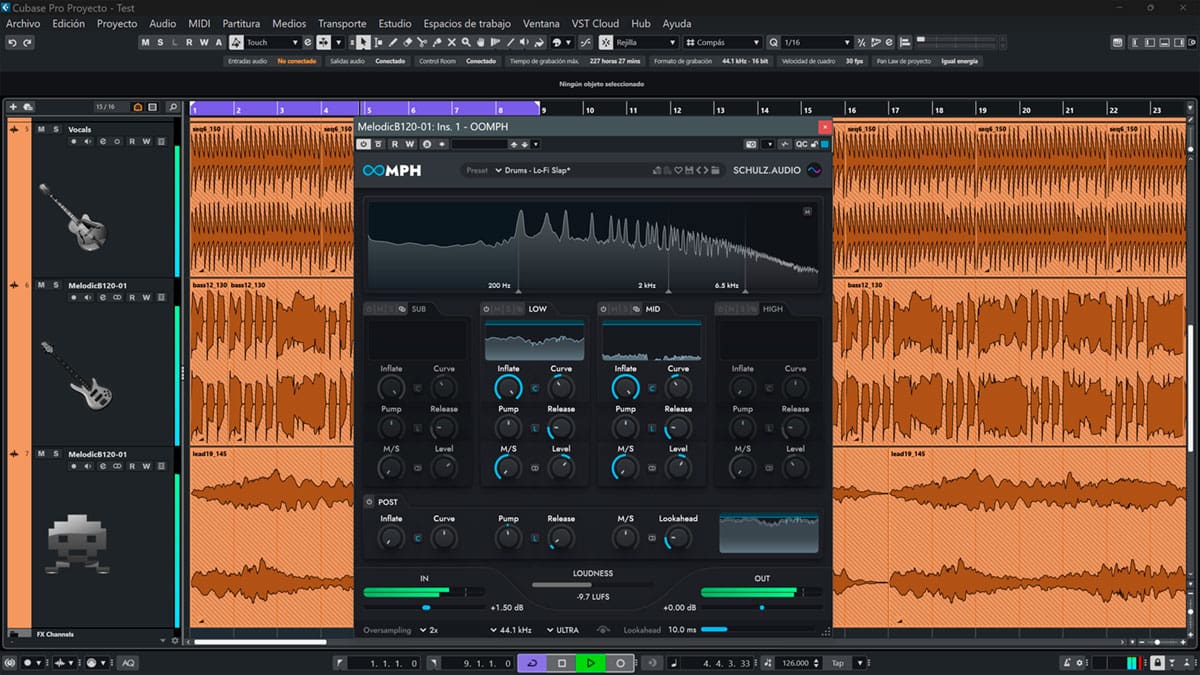
Task: Open the Archivo menu
Action: coord(23,23)
